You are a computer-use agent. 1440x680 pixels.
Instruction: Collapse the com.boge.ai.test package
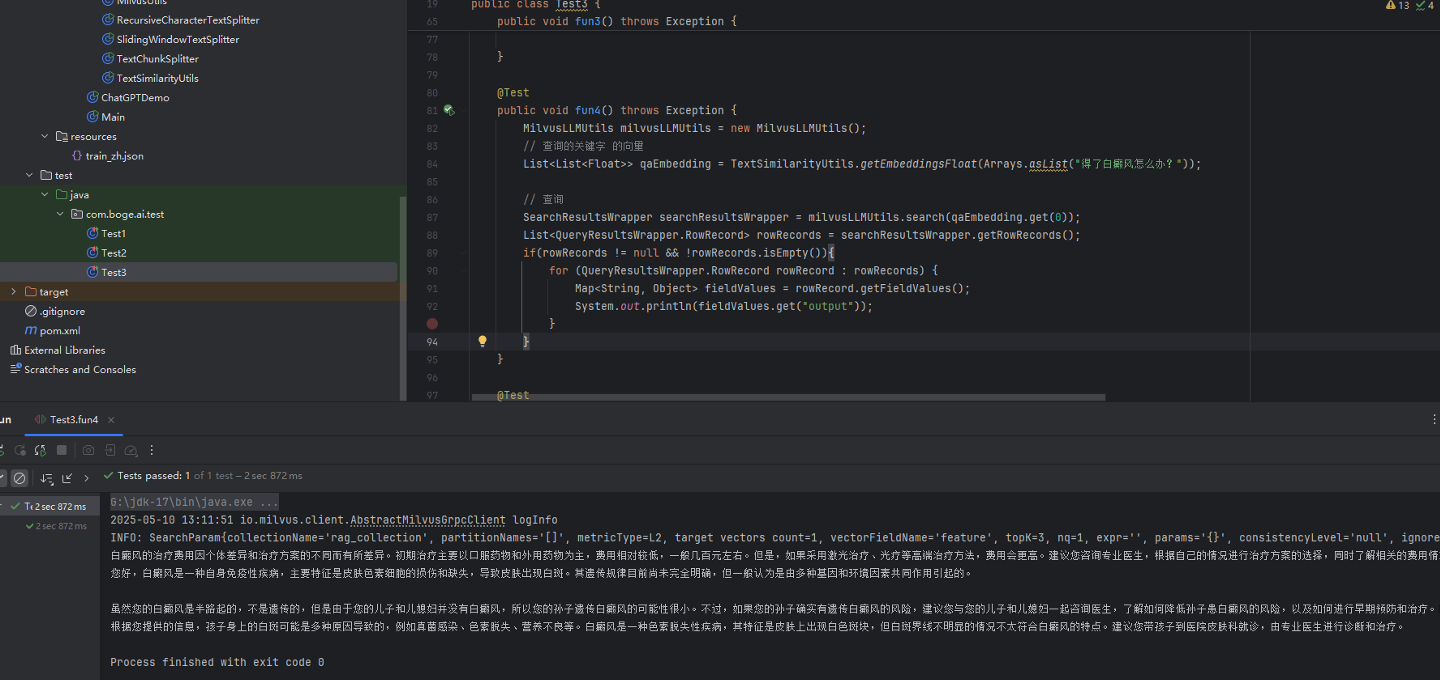tap(61, 214)
